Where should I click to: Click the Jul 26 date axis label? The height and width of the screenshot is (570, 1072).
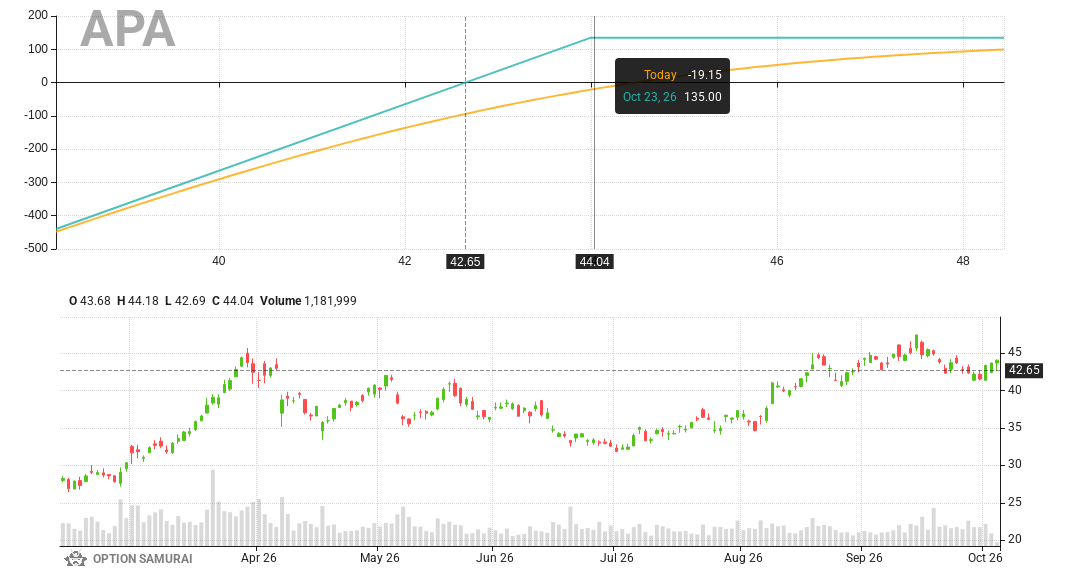(x=617, y=558)
